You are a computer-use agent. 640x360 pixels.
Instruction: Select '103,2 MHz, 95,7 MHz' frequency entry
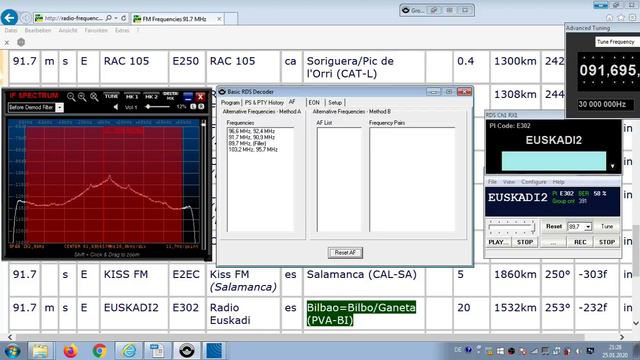pos(253,150)
